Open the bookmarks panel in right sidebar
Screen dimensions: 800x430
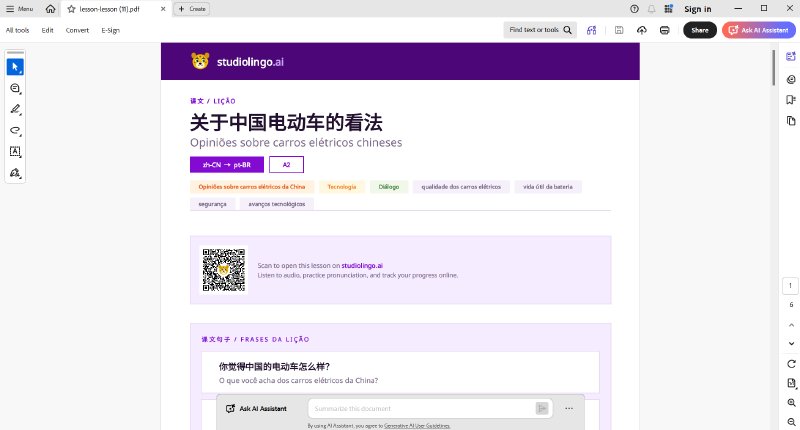point(790,99)
